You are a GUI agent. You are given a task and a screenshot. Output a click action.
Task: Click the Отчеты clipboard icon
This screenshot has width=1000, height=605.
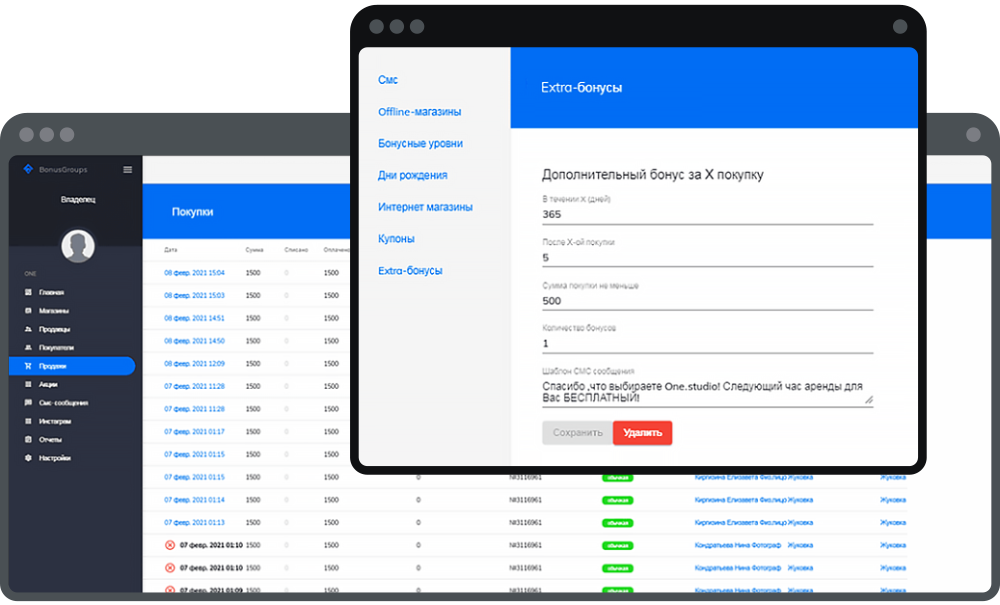click(28, 439)
